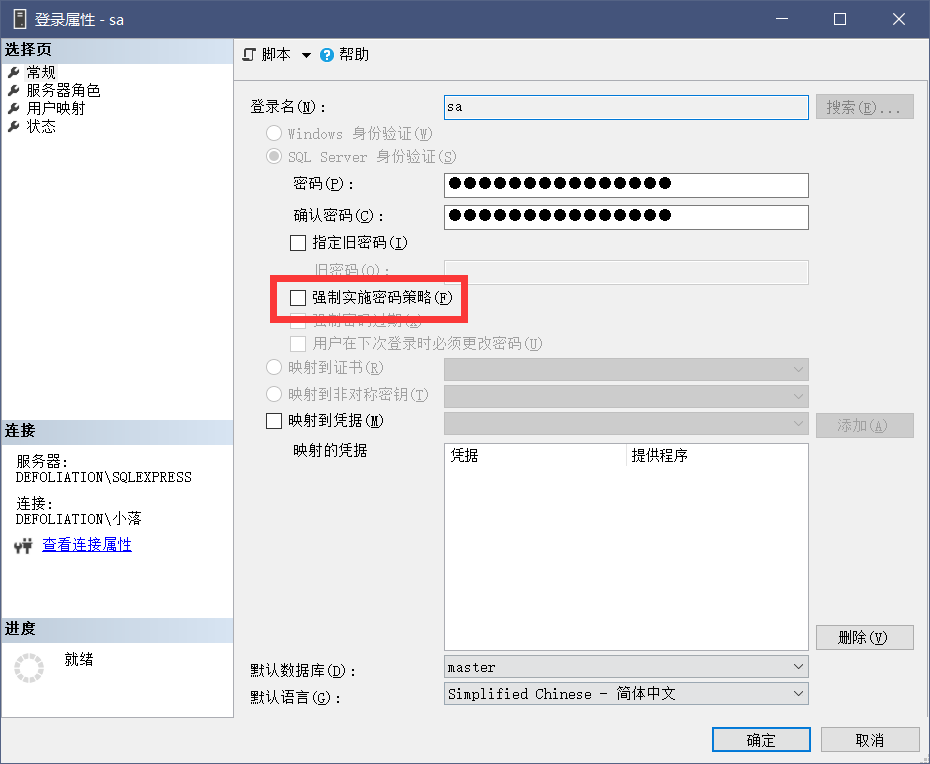Click the connection plug icon
930x764 pixels.
23,545
